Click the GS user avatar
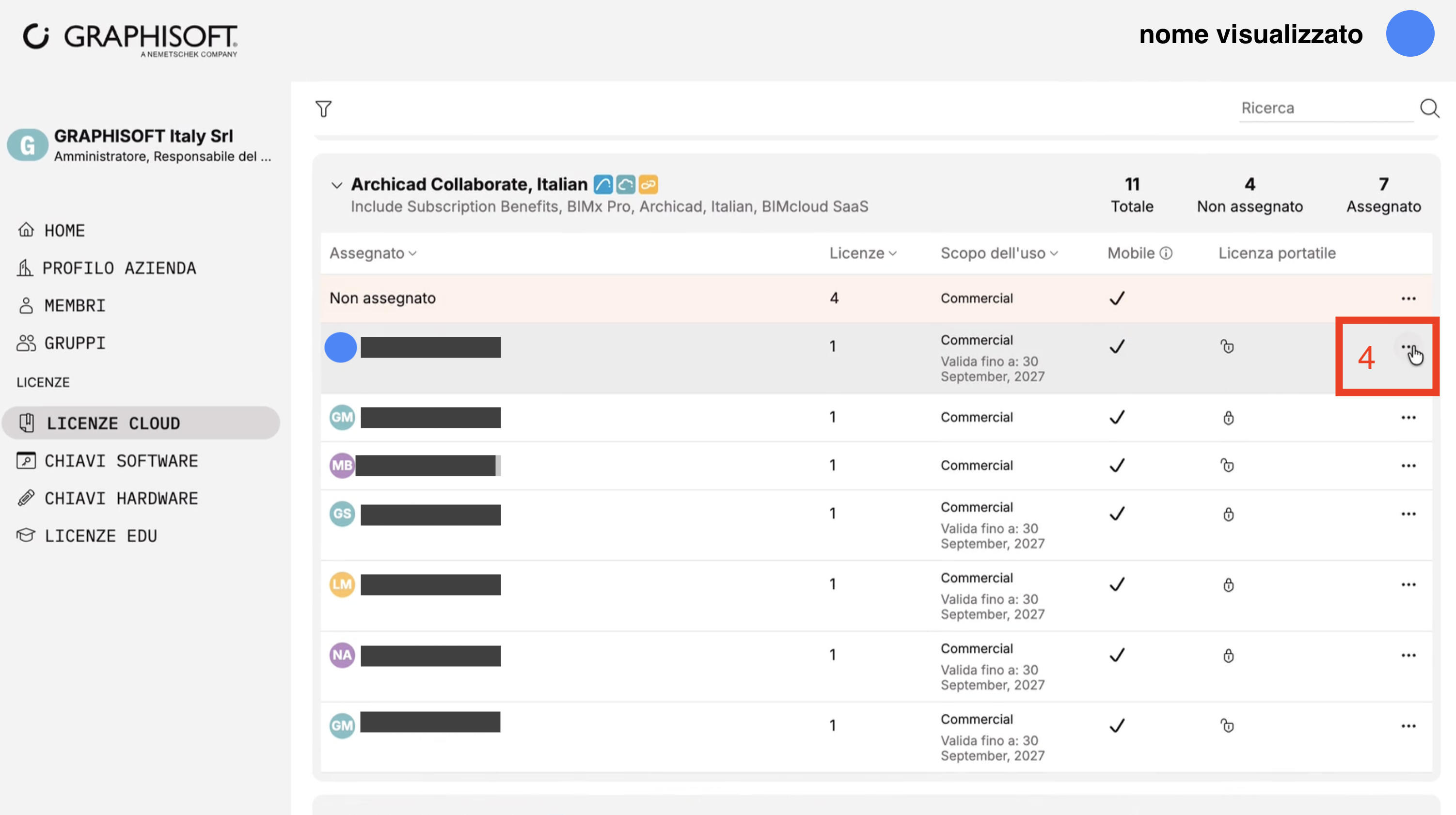Screen dimensions: 1456x815 pos(342,514)
